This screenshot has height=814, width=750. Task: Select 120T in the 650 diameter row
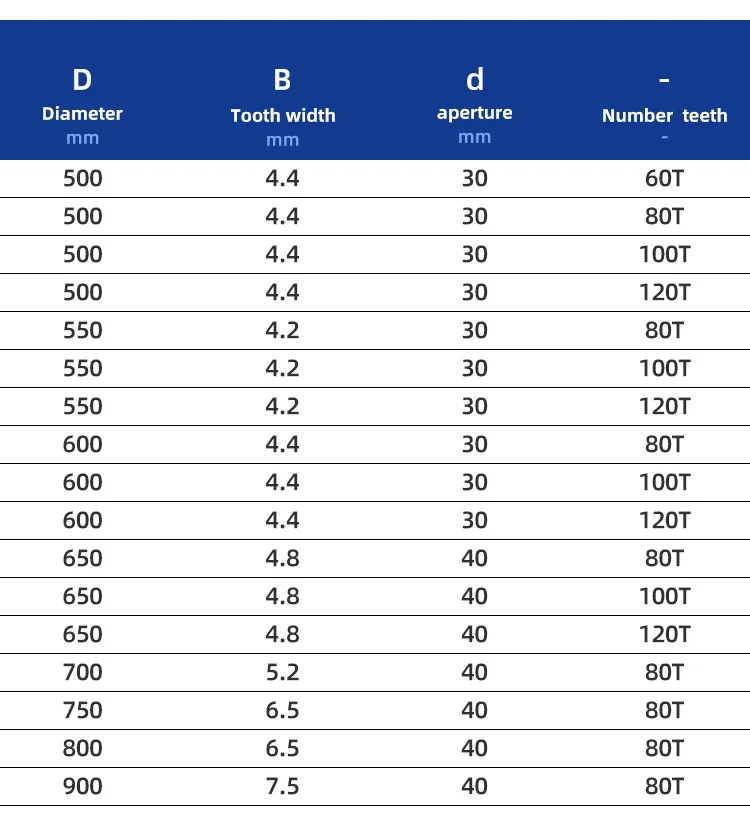(x=664, y=634)
